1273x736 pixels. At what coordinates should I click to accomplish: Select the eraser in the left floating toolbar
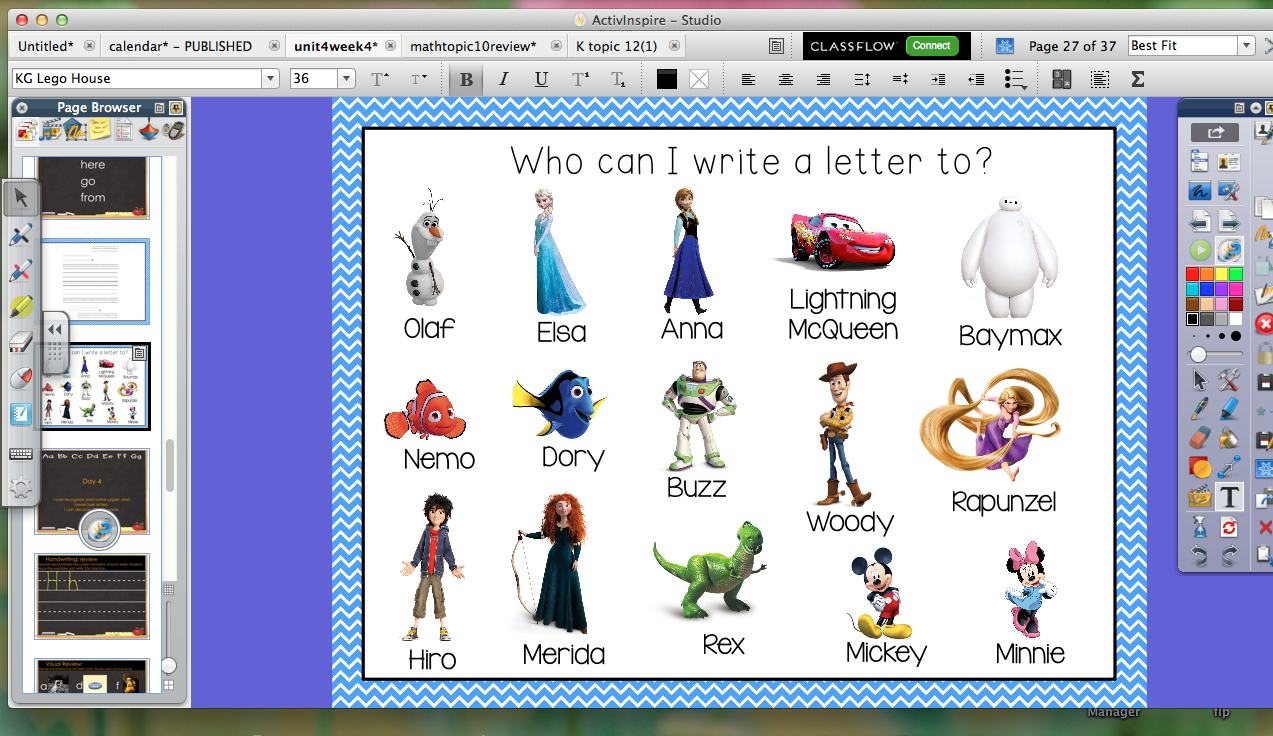coord(21,343)
